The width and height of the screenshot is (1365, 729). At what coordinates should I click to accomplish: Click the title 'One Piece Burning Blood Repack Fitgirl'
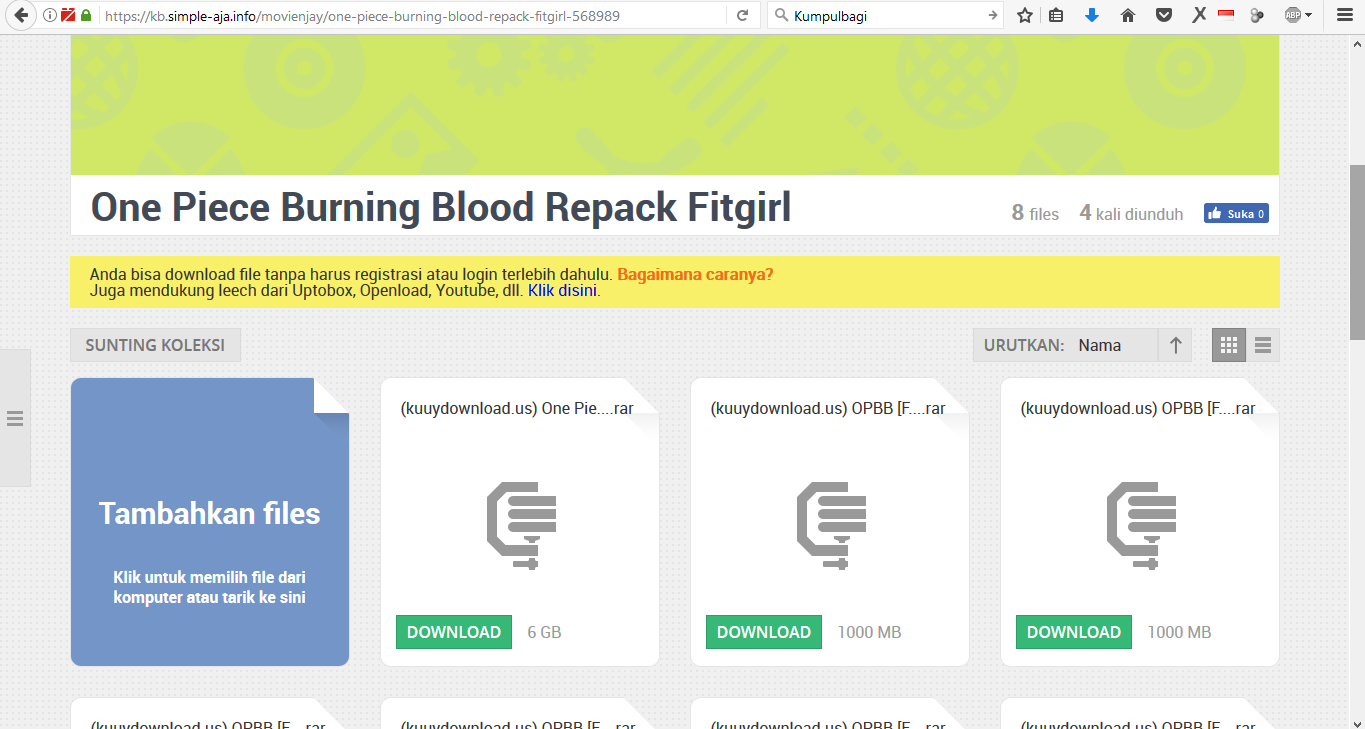(x=441, y=207)
